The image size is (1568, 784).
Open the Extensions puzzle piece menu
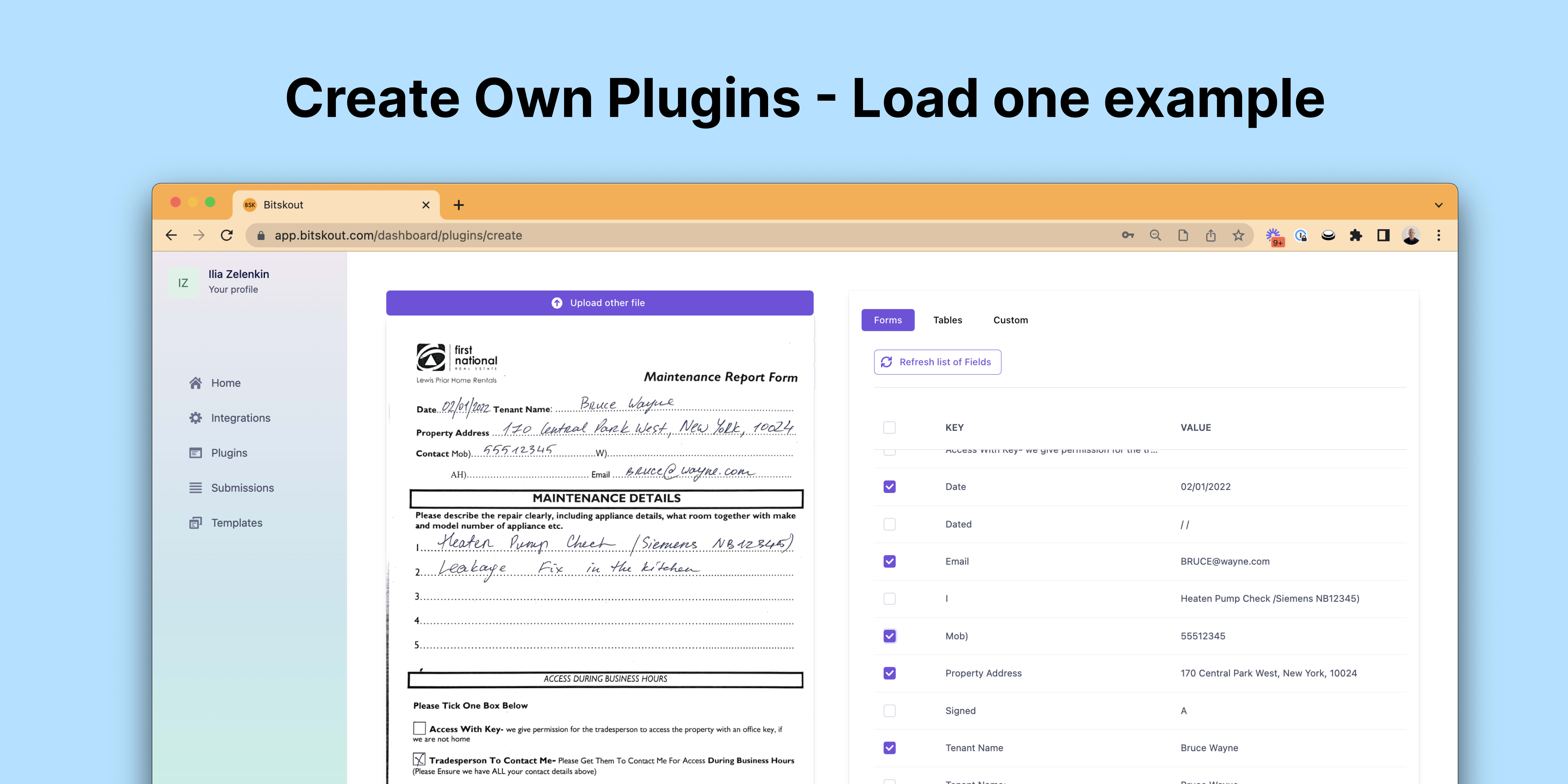(1355, 236)
